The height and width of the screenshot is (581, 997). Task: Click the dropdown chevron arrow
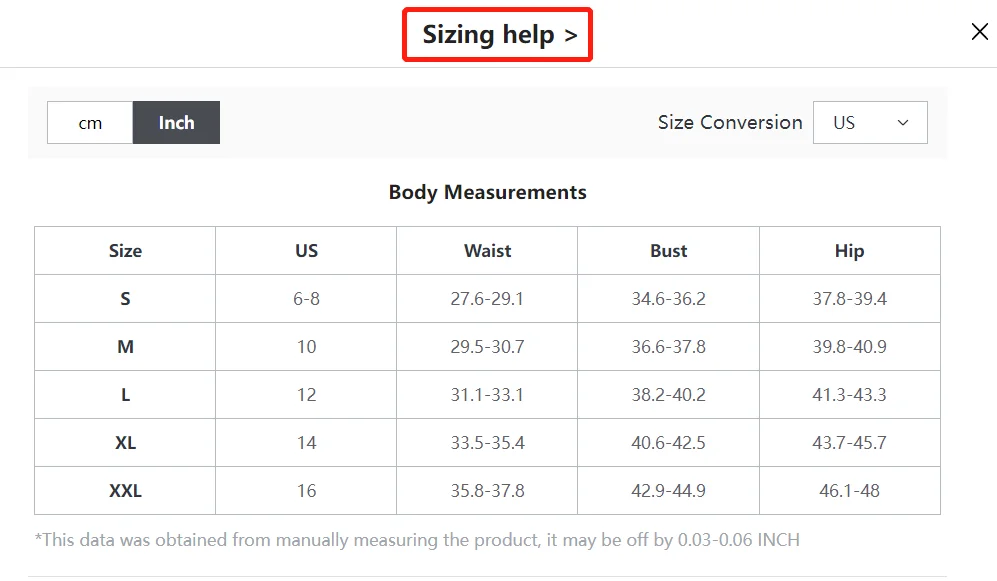coord(903,123)
